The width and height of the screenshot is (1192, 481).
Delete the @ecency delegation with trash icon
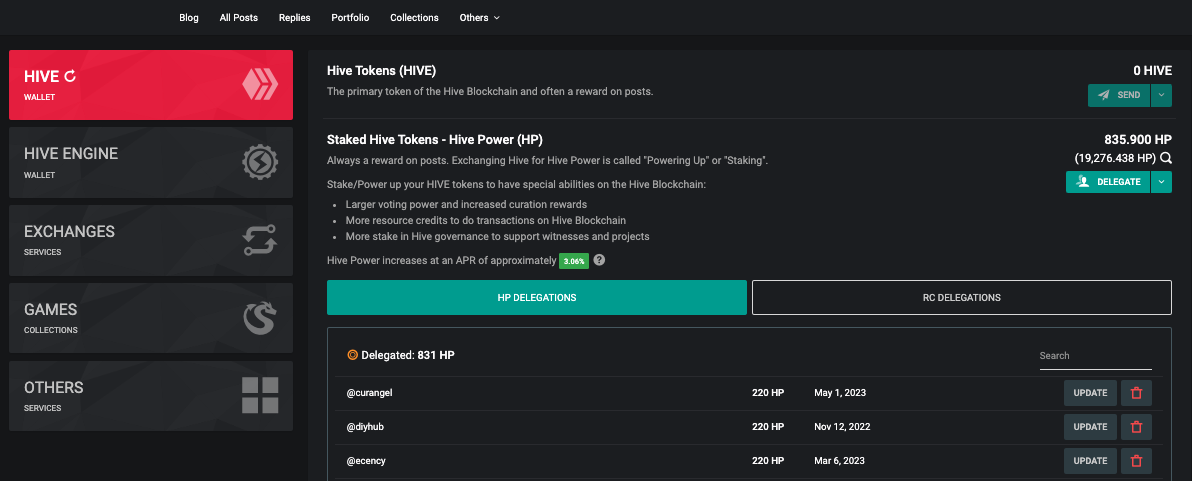tap(1137, 460)
